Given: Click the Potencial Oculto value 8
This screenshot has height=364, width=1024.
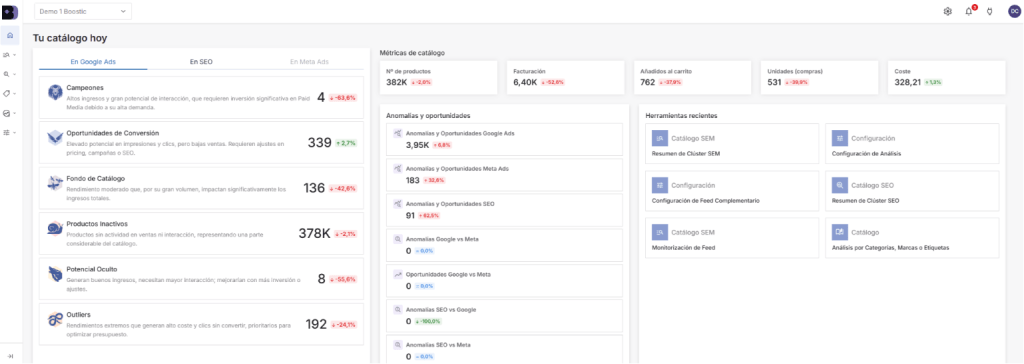Looking at the screenshot, I should click(321, 279).
